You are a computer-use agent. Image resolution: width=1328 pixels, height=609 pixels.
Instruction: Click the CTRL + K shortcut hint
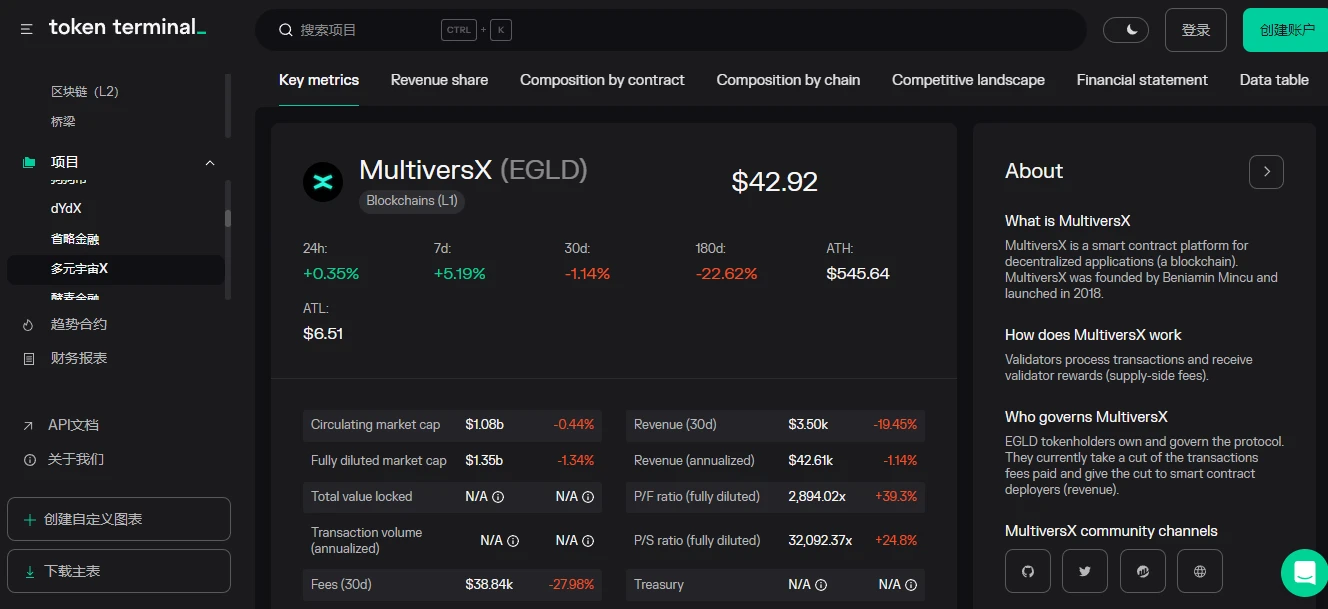pyautogui.click(x=476, y=30)
